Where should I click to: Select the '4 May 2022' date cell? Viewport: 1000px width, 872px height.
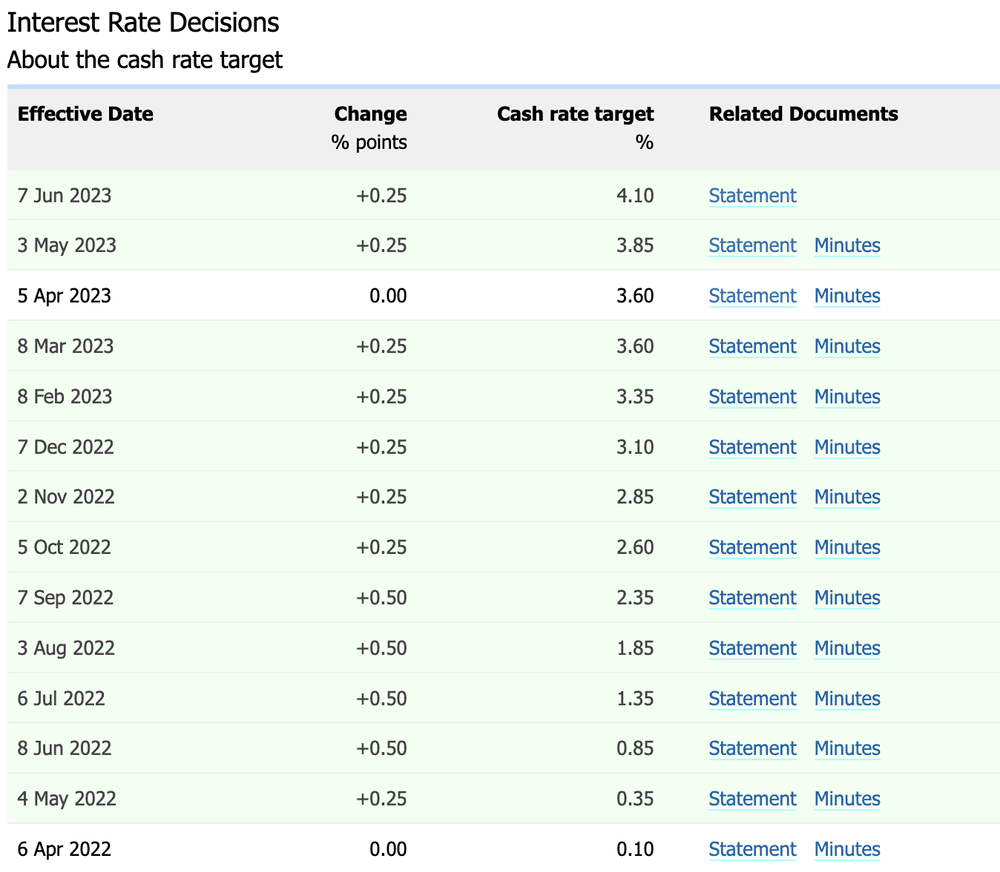(x=67, y=799)
